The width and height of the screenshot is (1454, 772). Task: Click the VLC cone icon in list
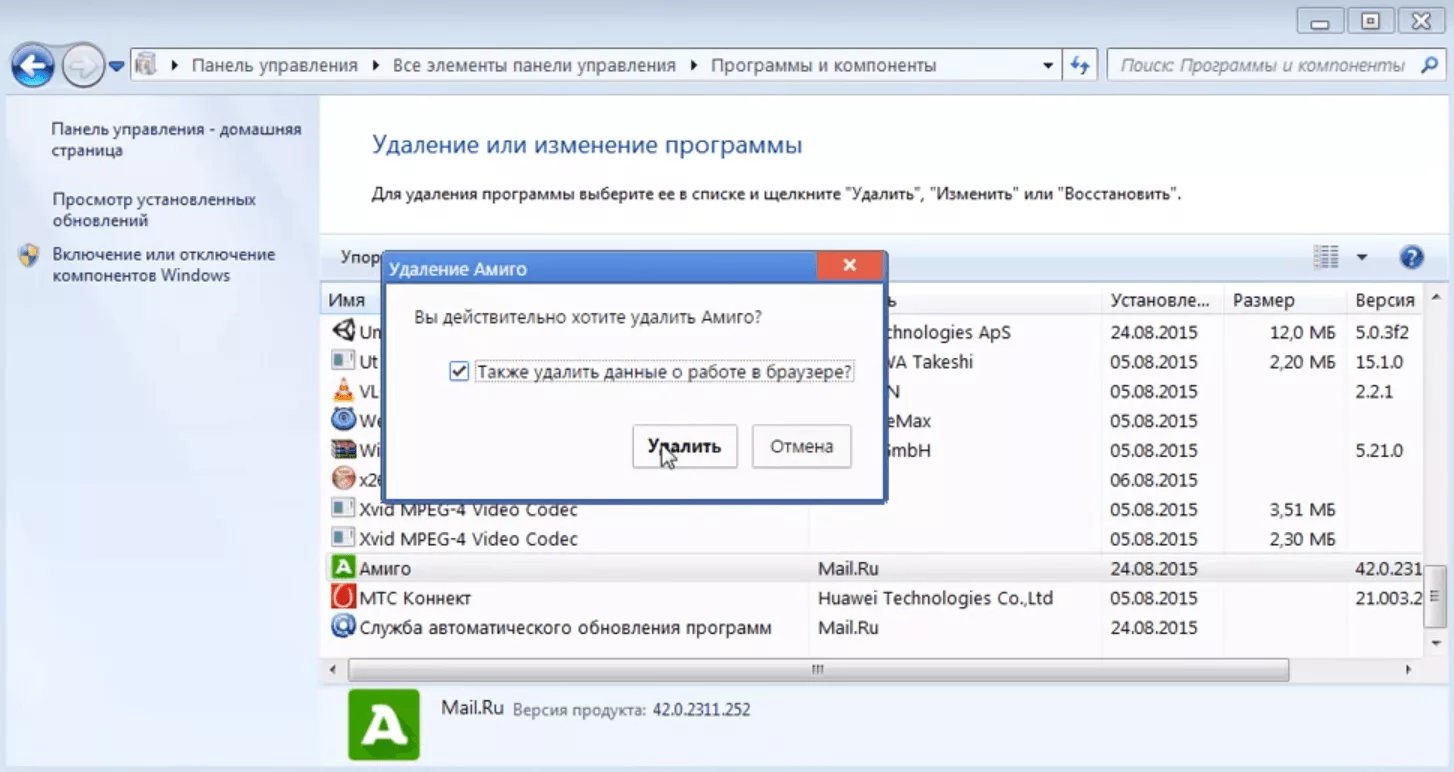tap(343, 391)
